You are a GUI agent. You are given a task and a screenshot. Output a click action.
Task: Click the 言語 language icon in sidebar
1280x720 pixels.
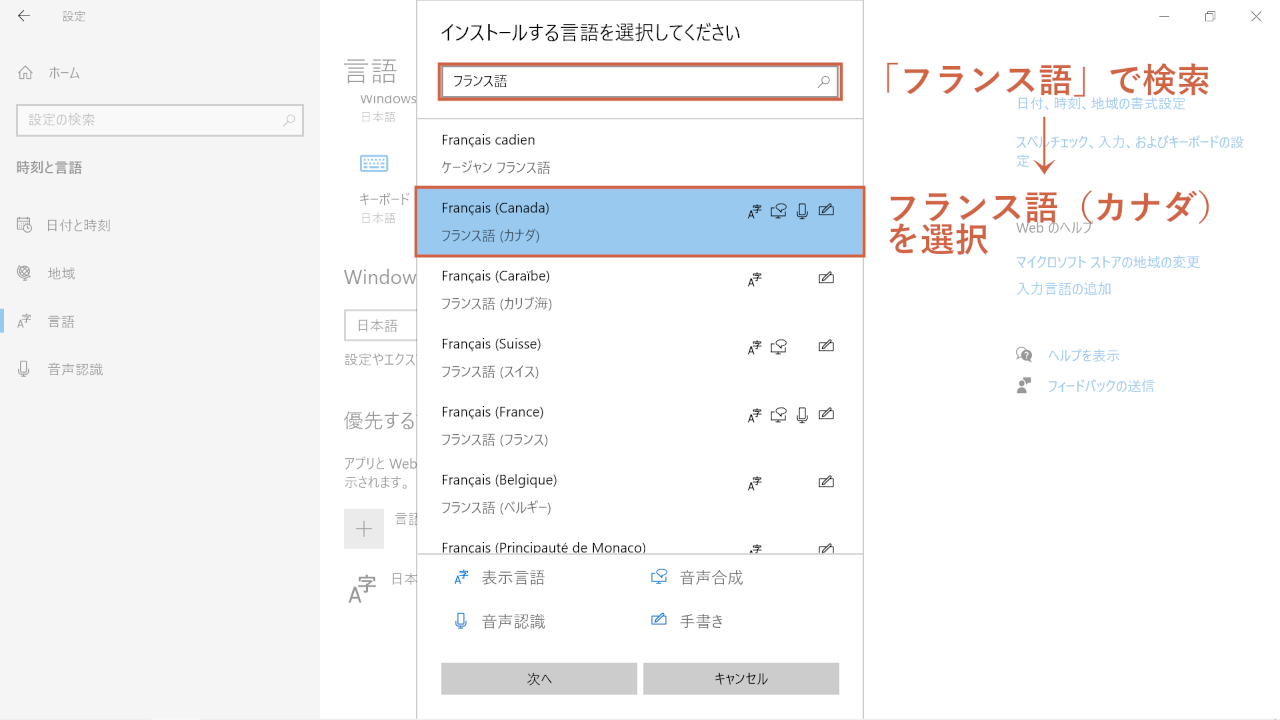click(25, 321)
